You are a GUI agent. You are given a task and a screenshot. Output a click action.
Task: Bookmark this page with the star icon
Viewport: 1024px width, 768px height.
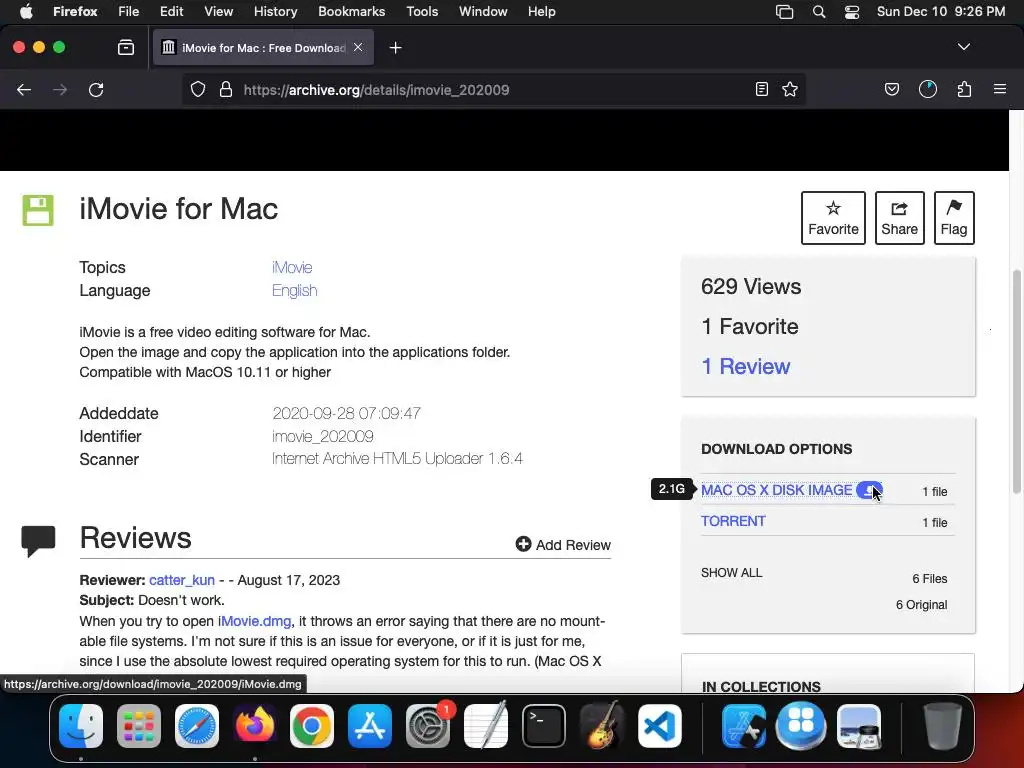790,89
